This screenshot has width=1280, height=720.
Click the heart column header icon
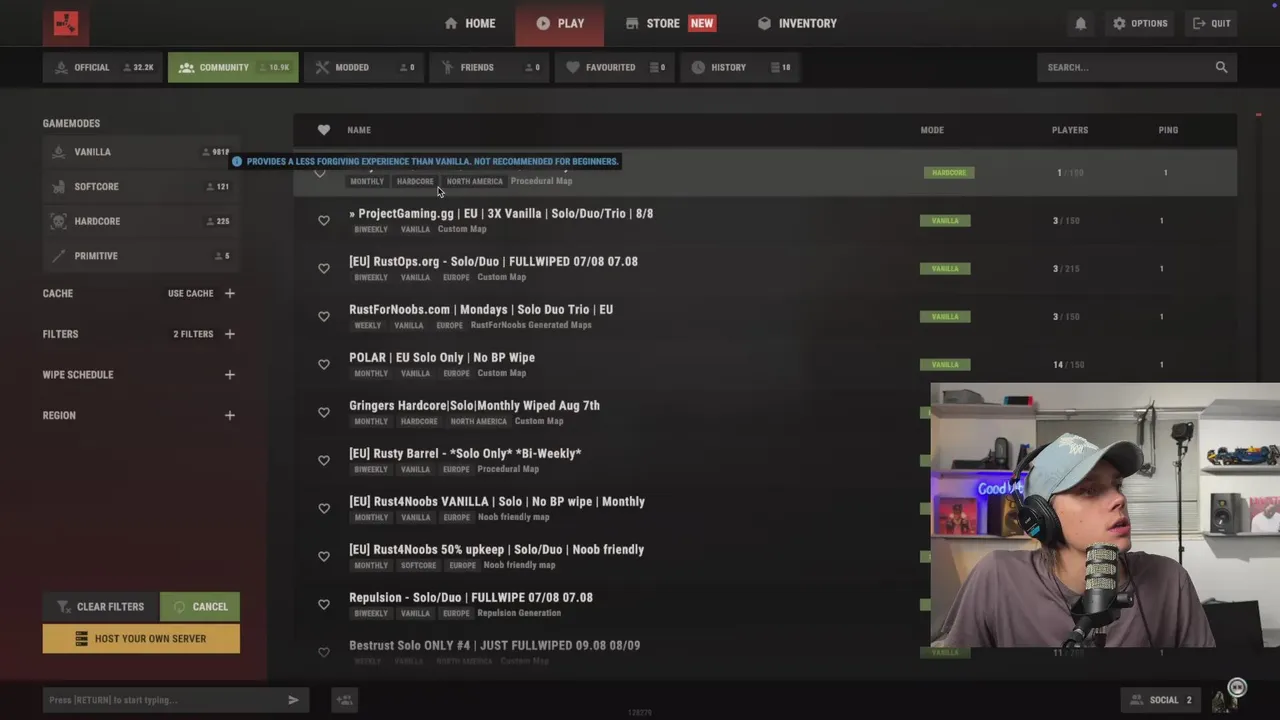(323, 130)
